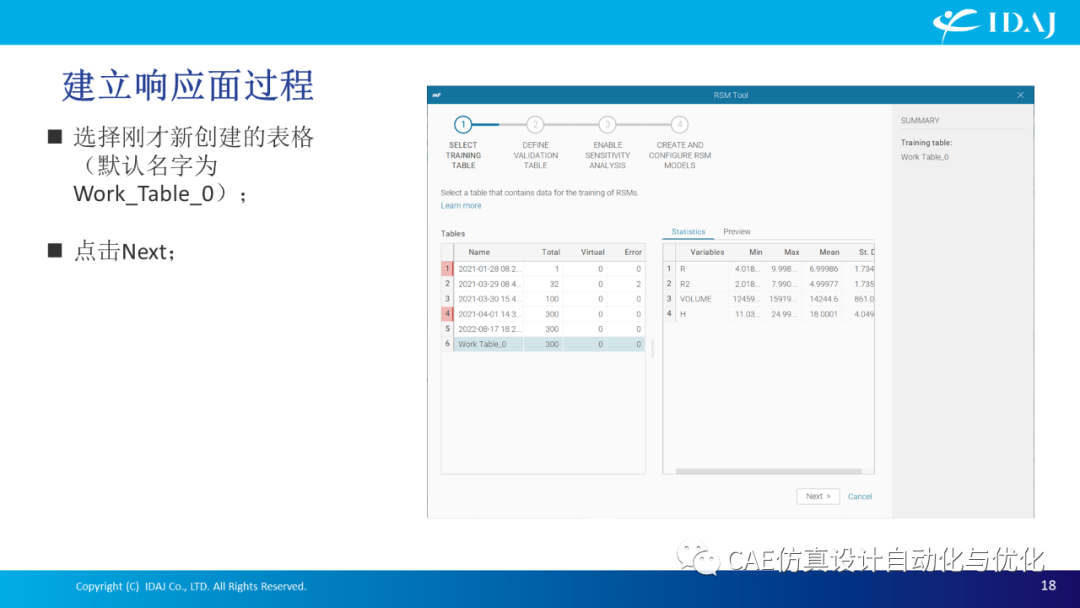
Task: Click step 3 Enable Sensitivity Analysis circle
Action: (607, 125)
